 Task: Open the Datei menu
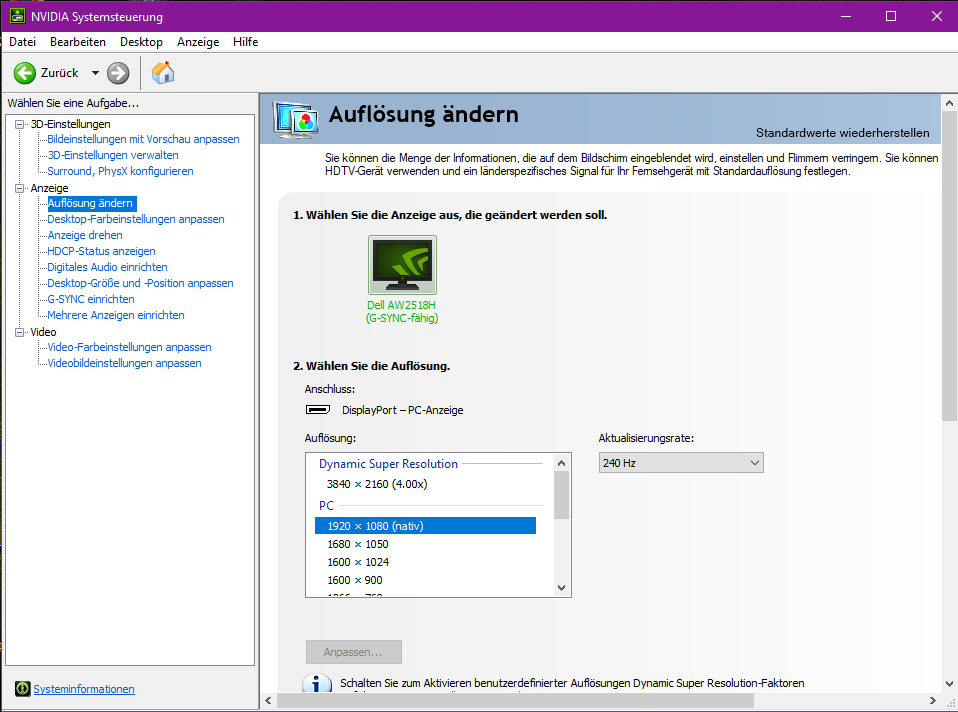coord(22,42)
